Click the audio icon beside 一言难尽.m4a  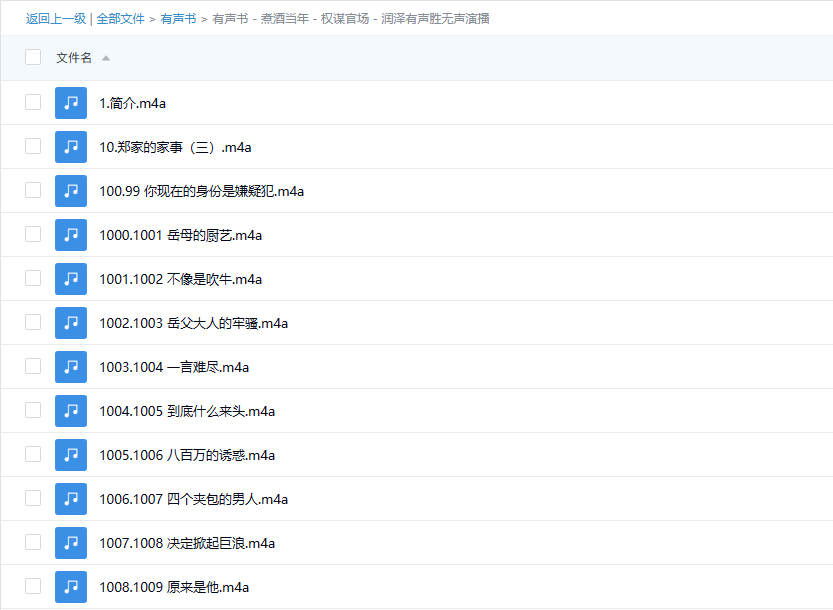pos(71,367)
